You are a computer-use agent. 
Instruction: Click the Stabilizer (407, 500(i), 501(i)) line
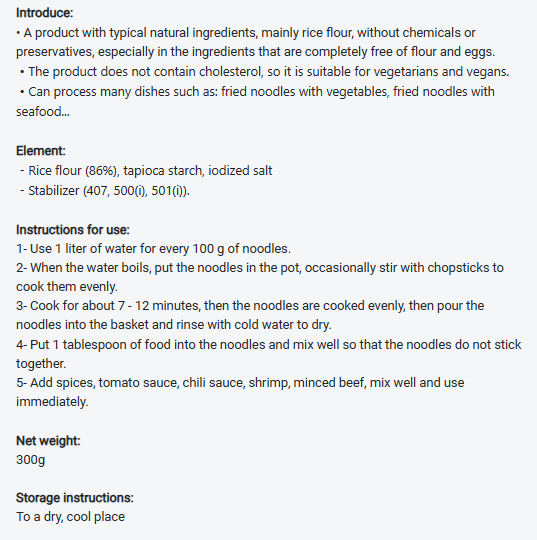pyautogui.click(x=105, y=191)
